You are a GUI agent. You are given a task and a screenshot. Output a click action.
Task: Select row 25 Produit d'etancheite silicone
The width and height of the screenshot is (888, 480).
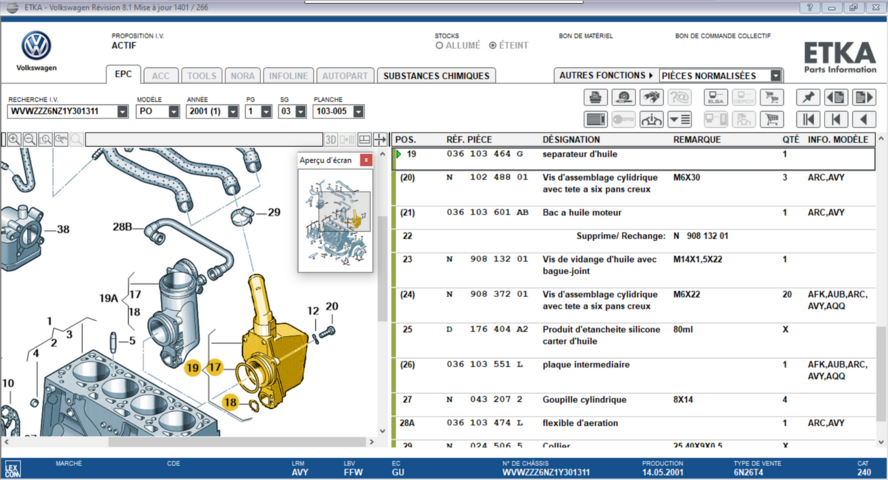pyautogui.click(x=634, y=340)
